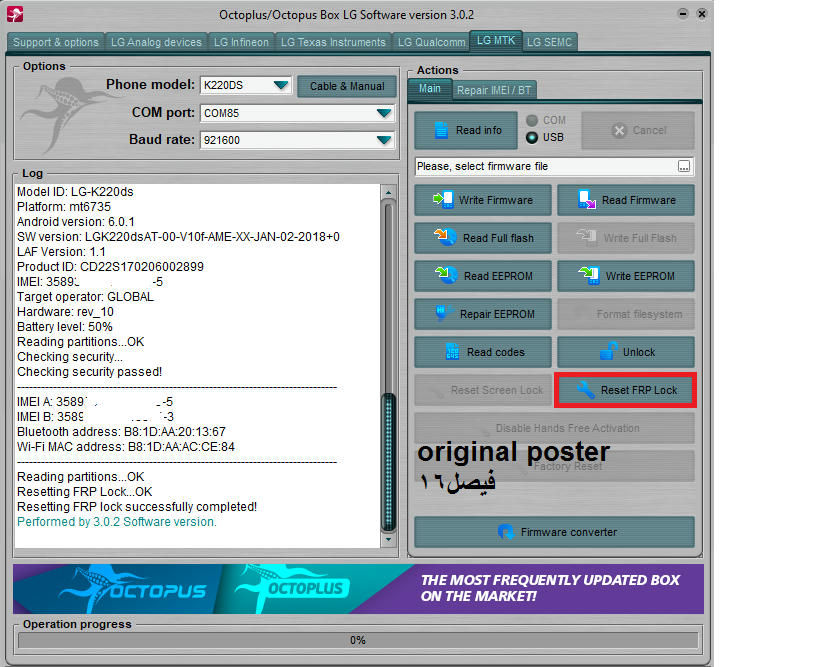Click the Write Firmware button label
816x667 pixels.
coord(496,200)
